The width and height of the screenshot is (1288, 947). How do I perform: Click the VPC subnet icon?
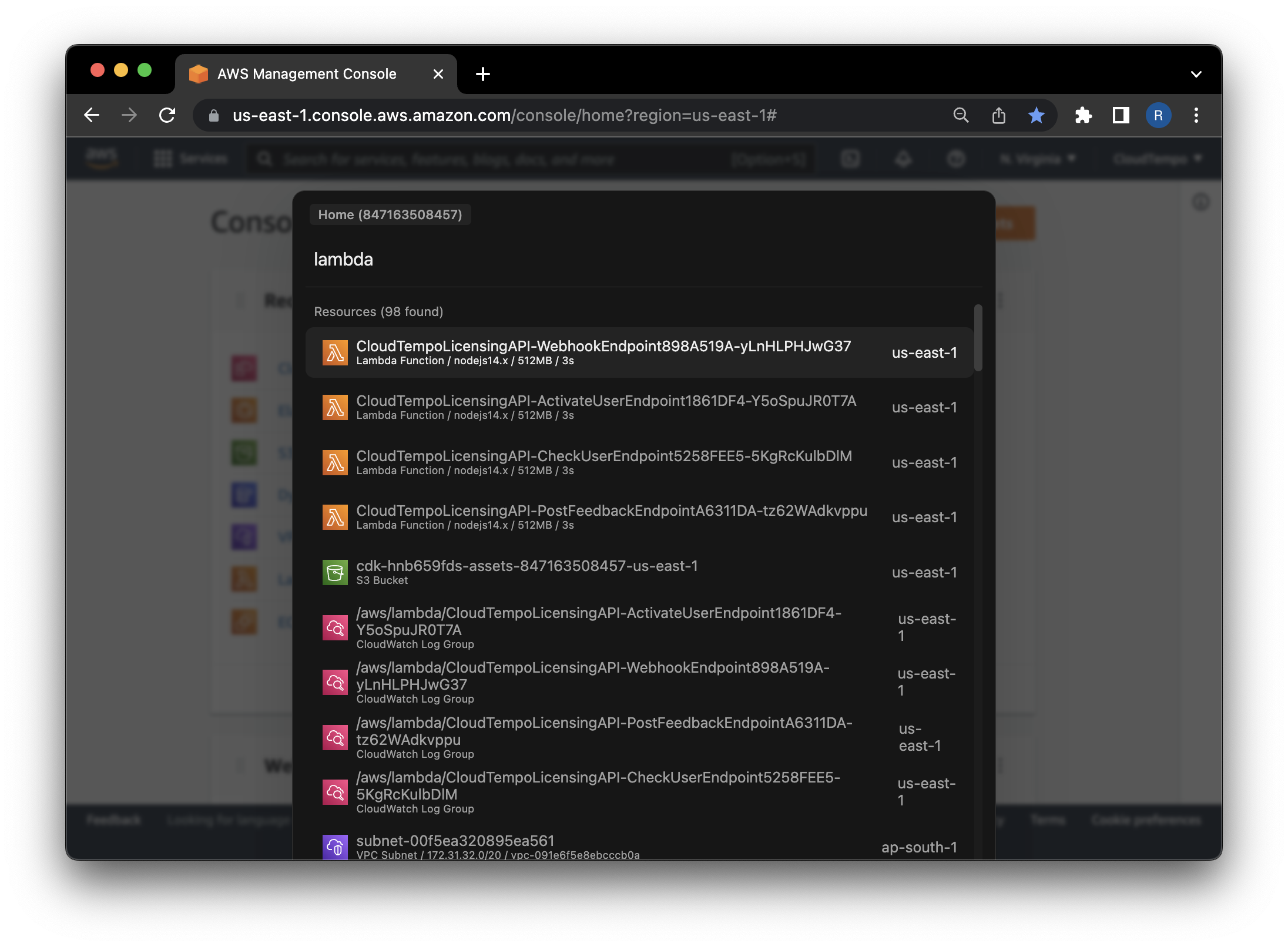(x=335, y=847)
